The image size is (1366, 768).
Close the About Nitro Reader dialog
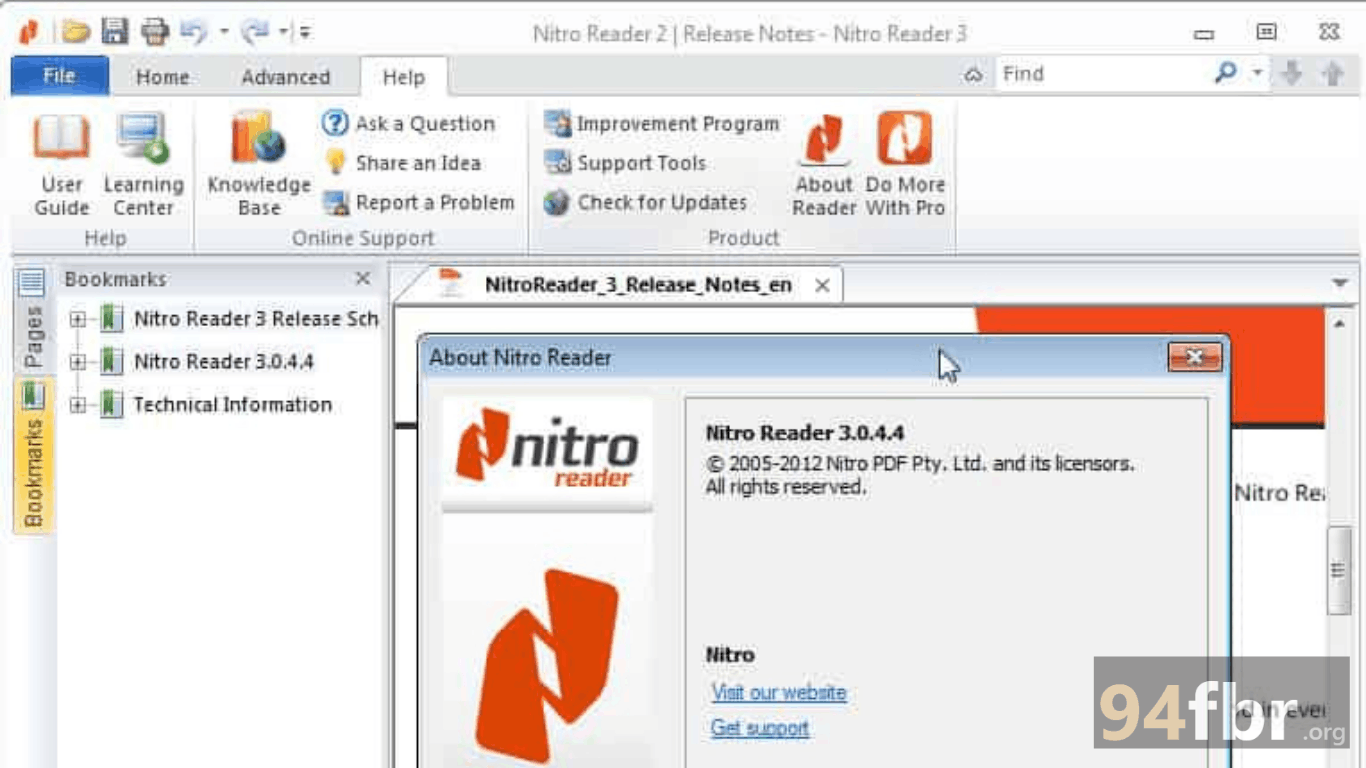(1195, 357)
